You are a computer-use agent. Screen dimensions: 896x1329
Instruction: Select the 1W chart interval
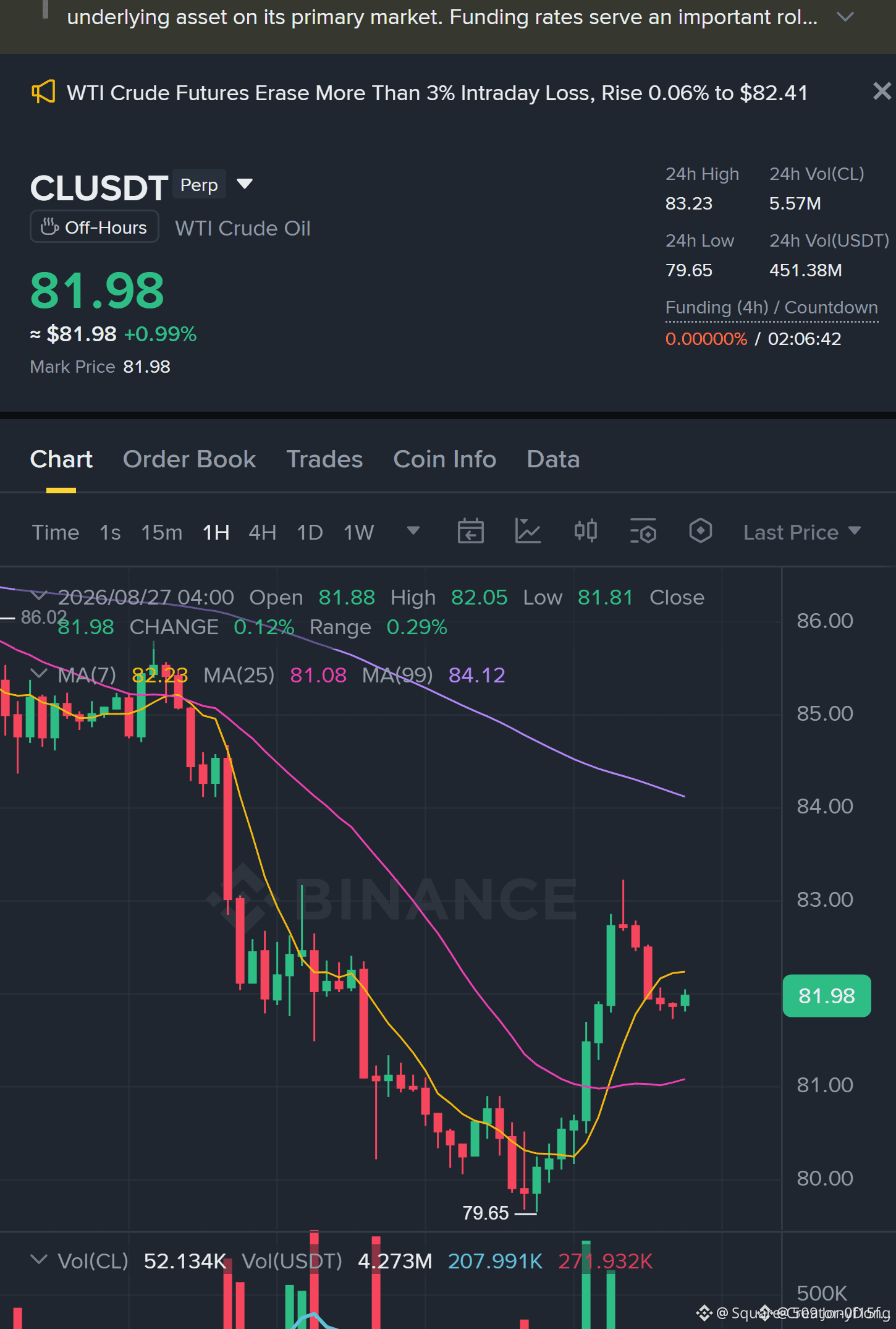point(359,532)
